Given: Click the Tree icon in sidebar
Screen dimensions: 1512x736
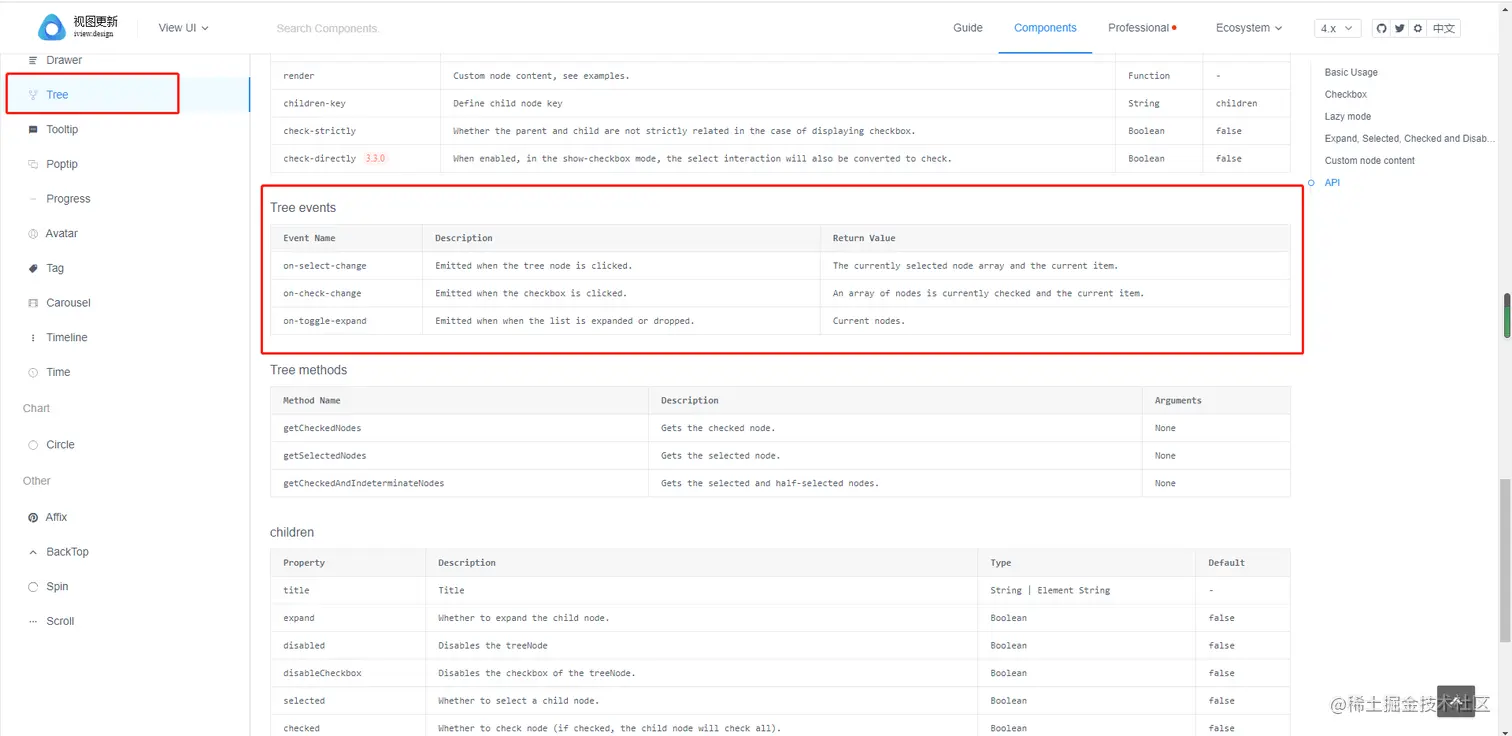Looking at the screenshot, I should [33, 95].
